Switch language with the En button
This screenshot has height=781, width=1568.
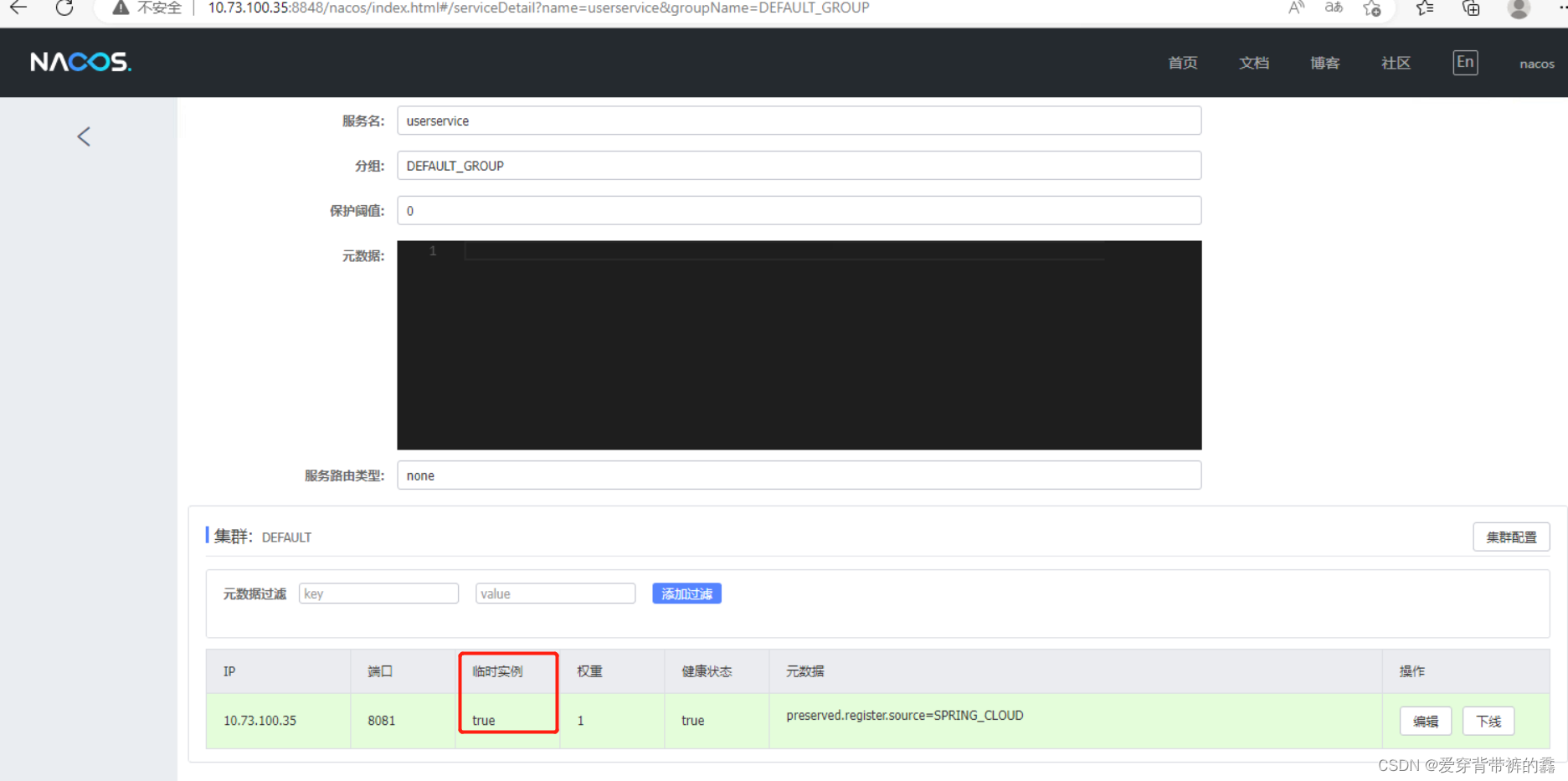point(1465,62)
